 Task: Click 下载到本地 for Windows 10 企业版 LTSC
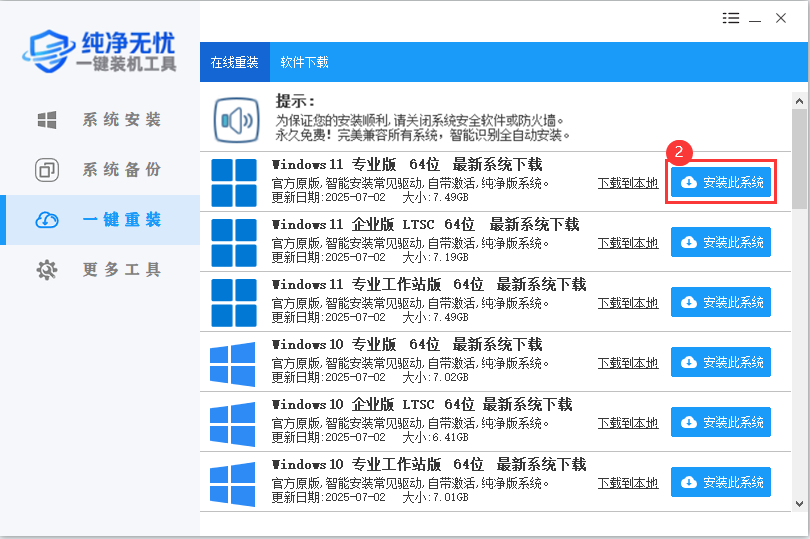point(628,422)
